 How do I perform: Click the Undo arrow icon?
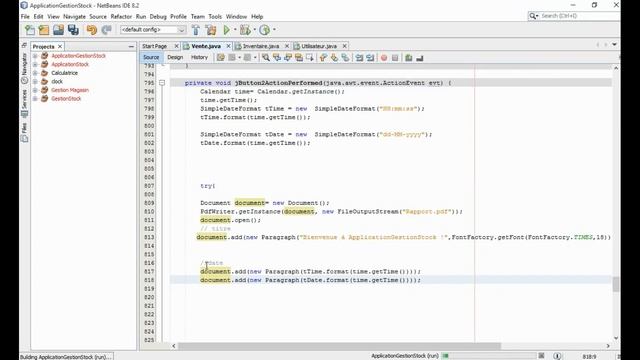coord(91,30)
